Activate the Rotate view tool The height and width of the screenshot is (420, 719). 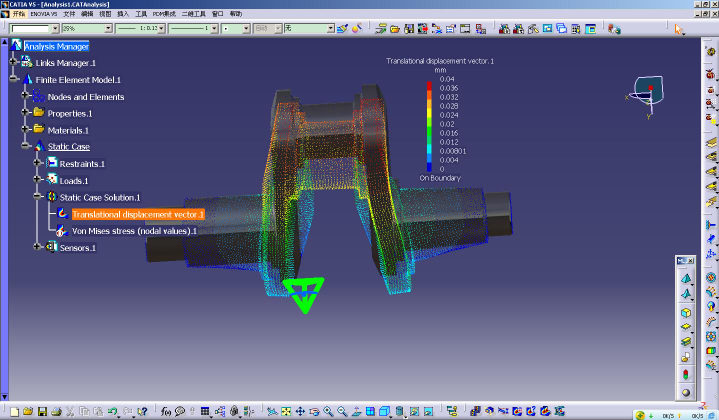pyautogui.click(x=314, y=411)
